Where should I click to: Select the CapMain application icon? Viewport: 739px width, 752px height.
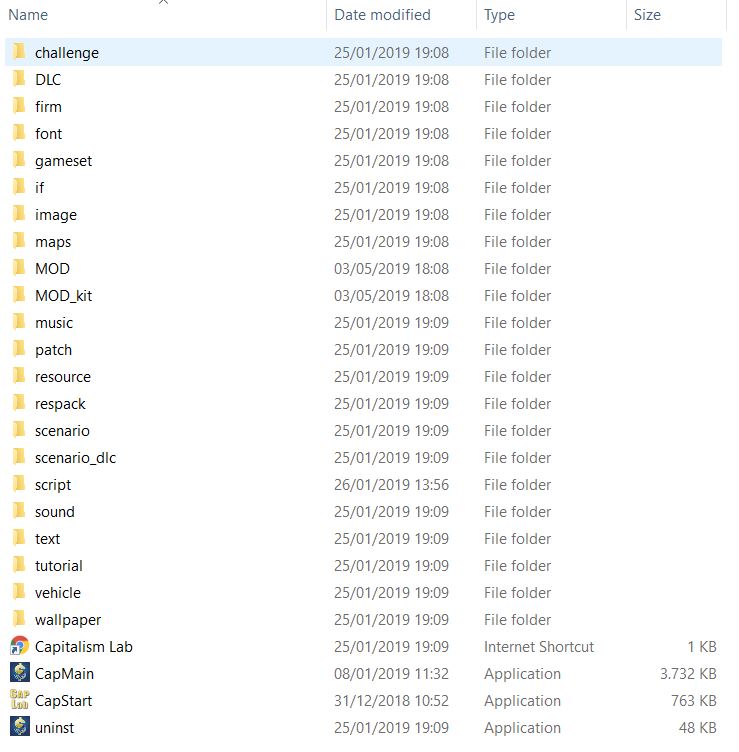[x=20, y=673]
